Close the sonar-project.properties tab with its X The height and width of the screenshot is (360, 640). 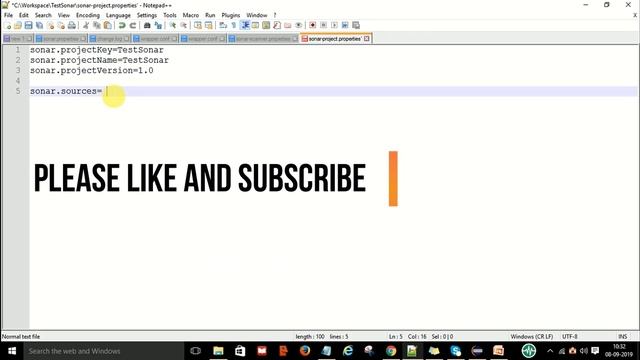[x=367, y=39]
